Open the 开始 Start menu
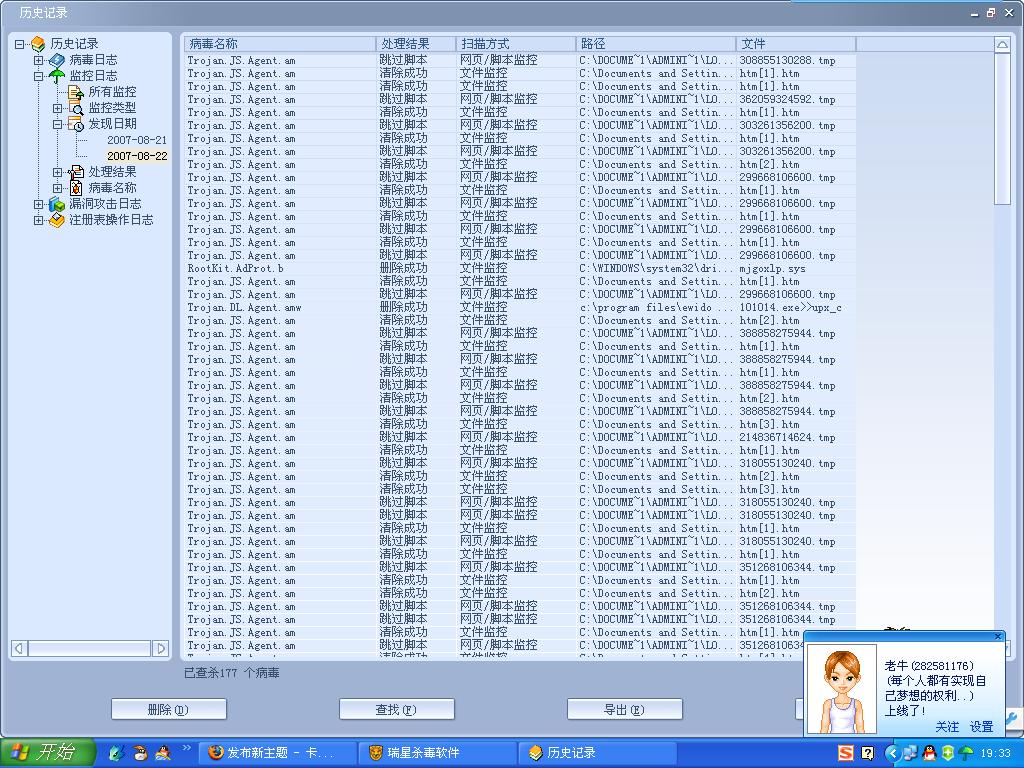Screen dimensions: 1024x768 [x=48, y=753]
